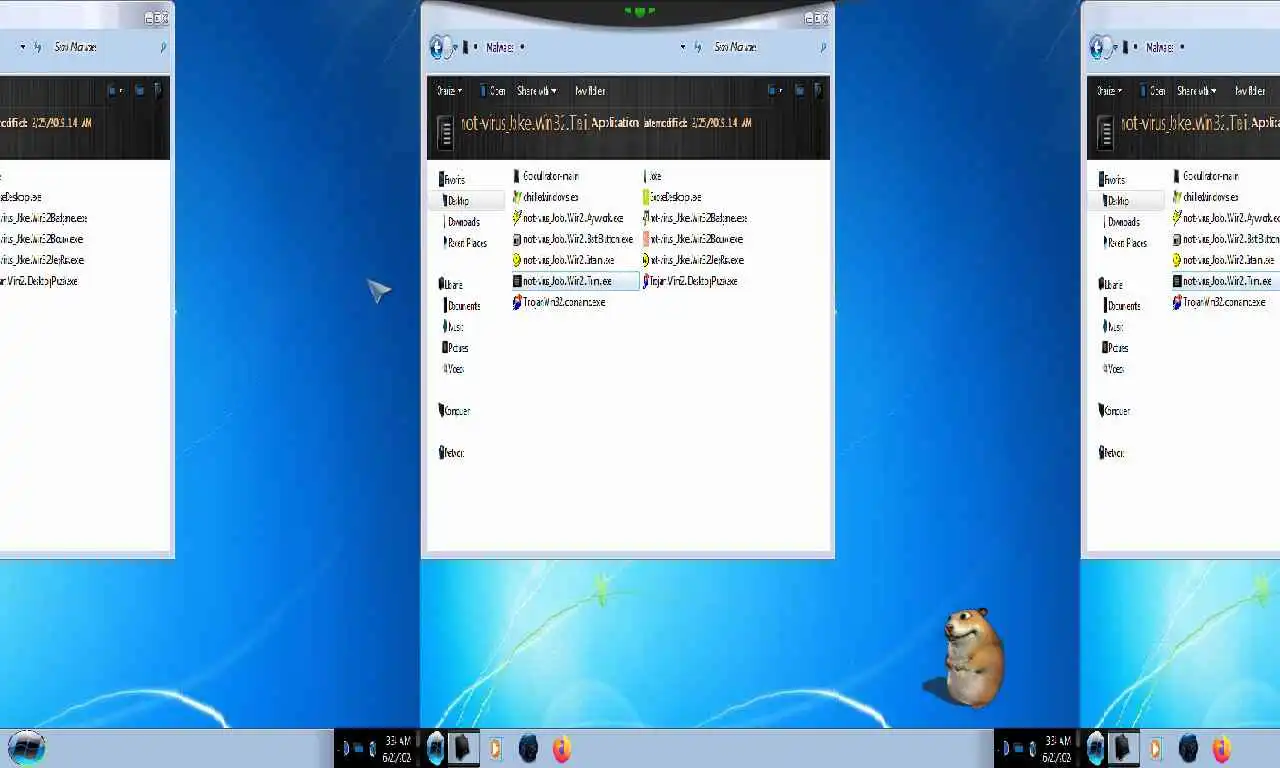
Task: Select the smiley titan.exe icon, middle window
Action: click(x=517, y=260)
